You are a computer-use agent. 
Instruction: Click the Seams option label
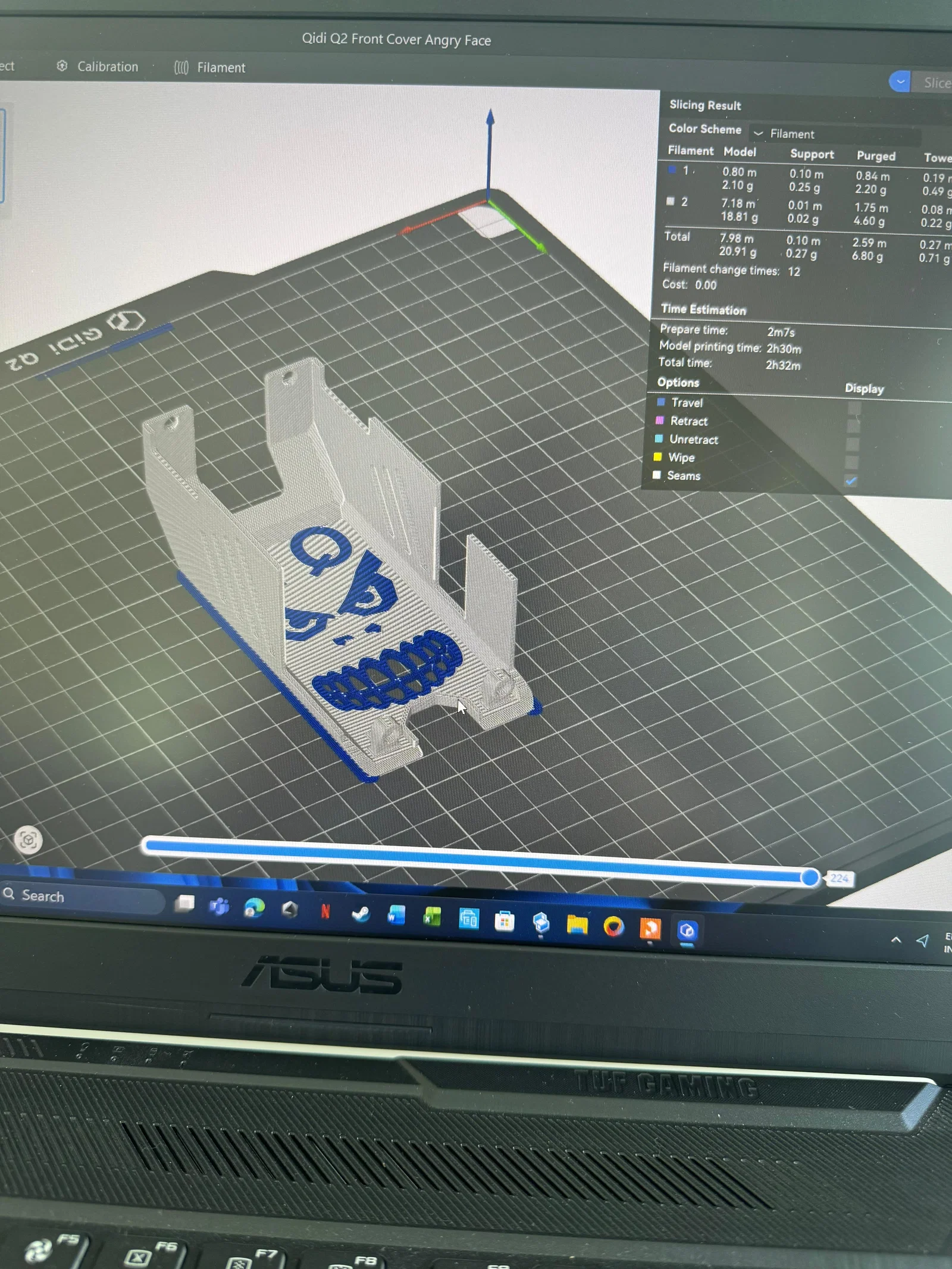point(684,475)
